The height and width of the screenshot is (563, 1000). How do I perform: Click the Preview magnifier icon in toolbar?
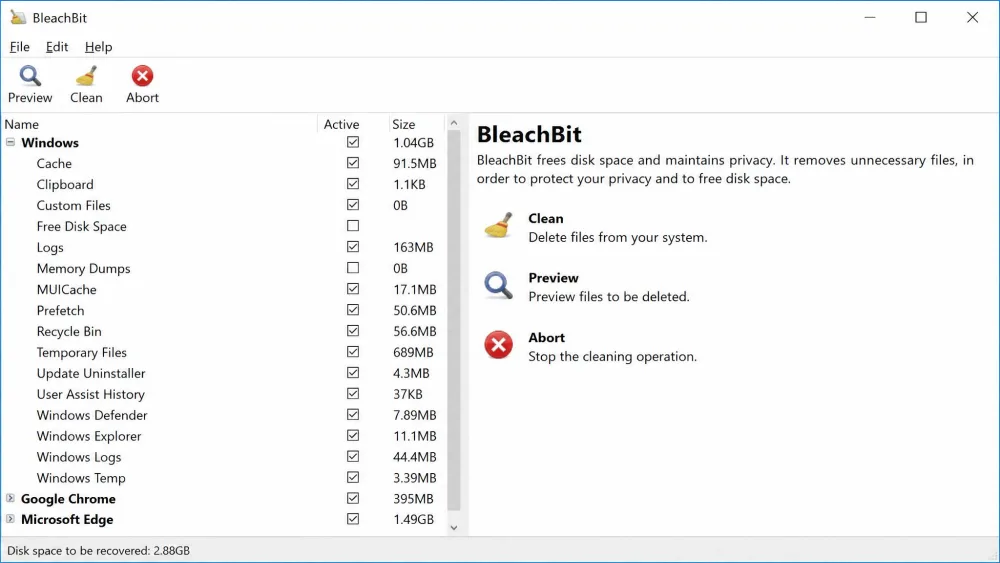tap(30, 76)
